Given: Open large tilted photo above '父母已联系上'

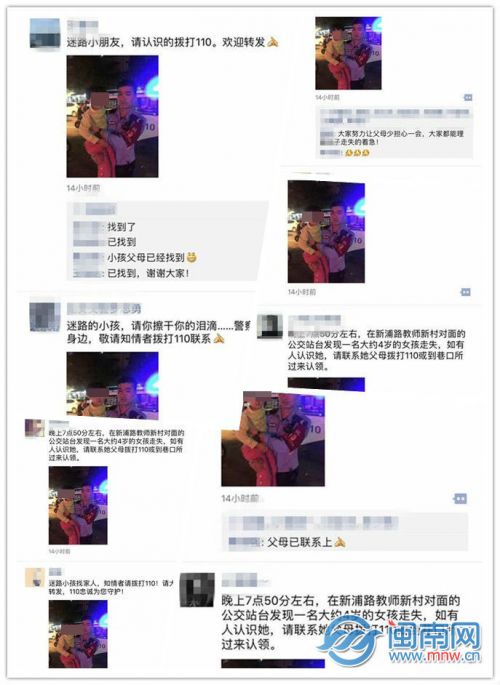Looking at the screenshot, I should 273,439.
